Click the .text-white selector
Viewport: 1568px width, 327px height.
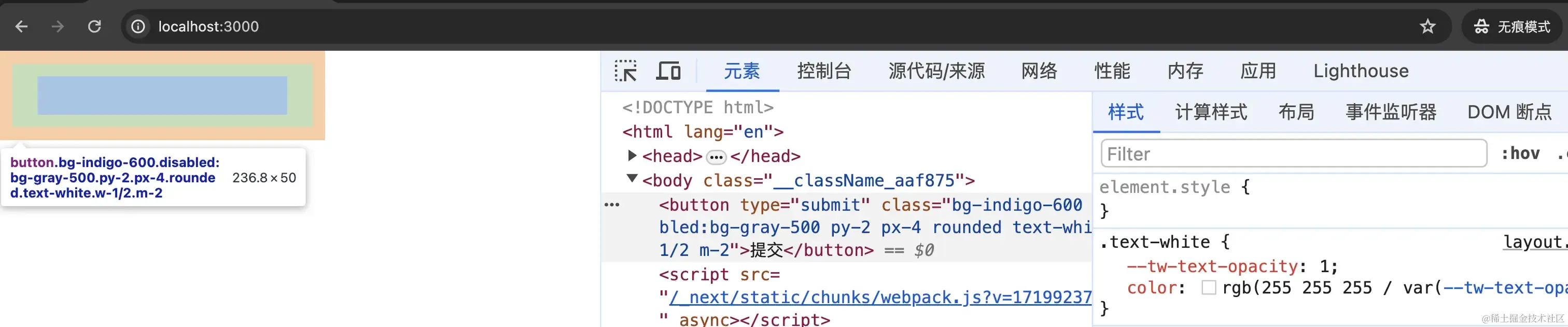click(1154, 241)
